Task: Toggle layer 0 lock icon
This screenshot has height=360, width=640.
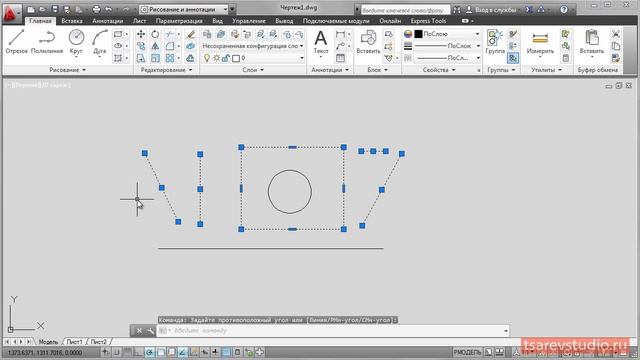Action: (x=226, y=58)
